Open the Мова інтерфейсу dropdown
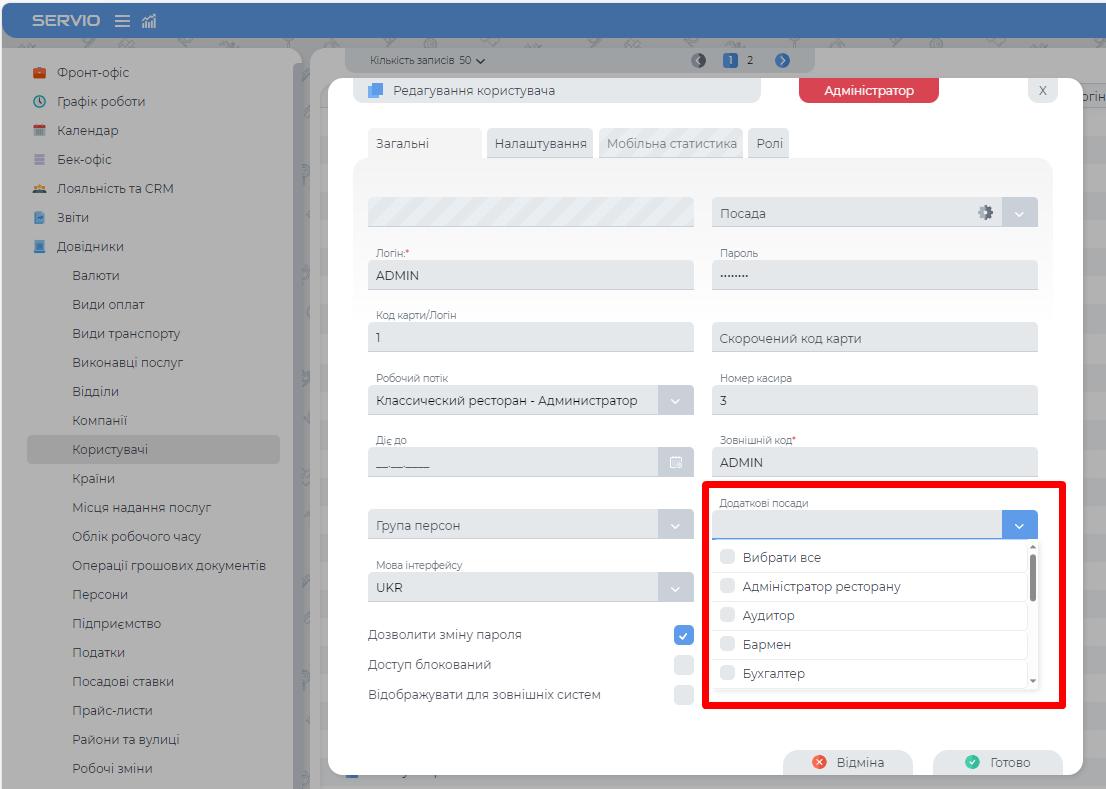Image resolution: width=1106 pixels, height=789 pixels. coord(675,588)
